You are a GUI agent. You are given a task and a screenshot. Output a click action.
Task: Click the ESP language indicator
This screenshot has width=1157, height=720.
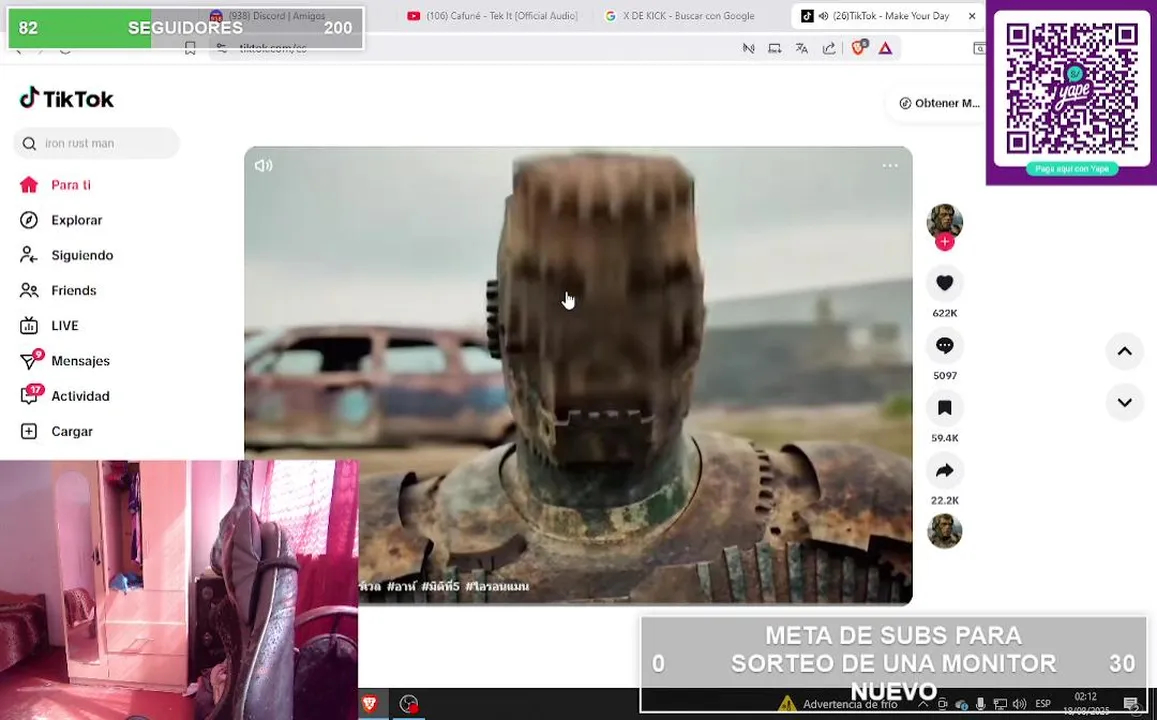pos(1043,704)
